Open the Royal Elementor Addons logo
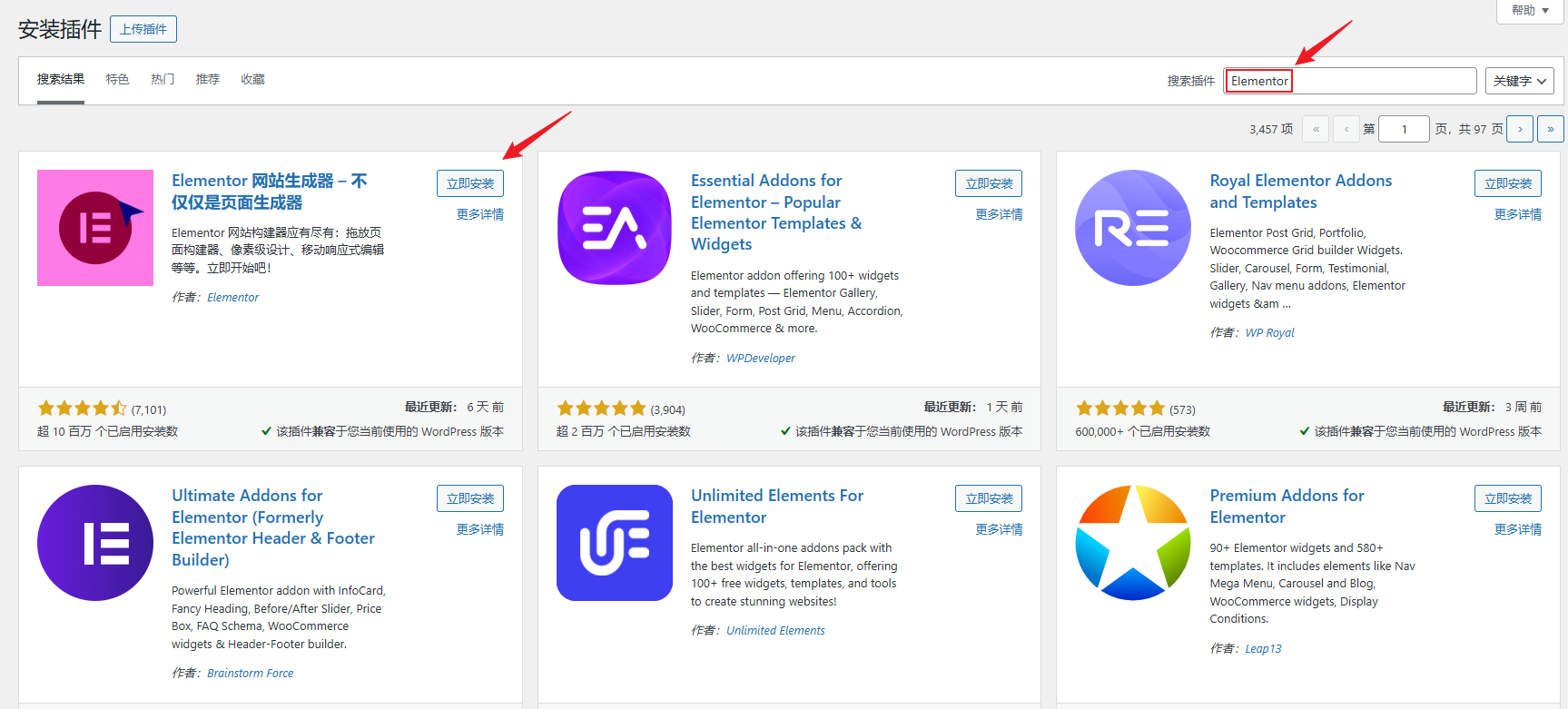The height and width of the screenshot is (709, 1568). 1133,228
